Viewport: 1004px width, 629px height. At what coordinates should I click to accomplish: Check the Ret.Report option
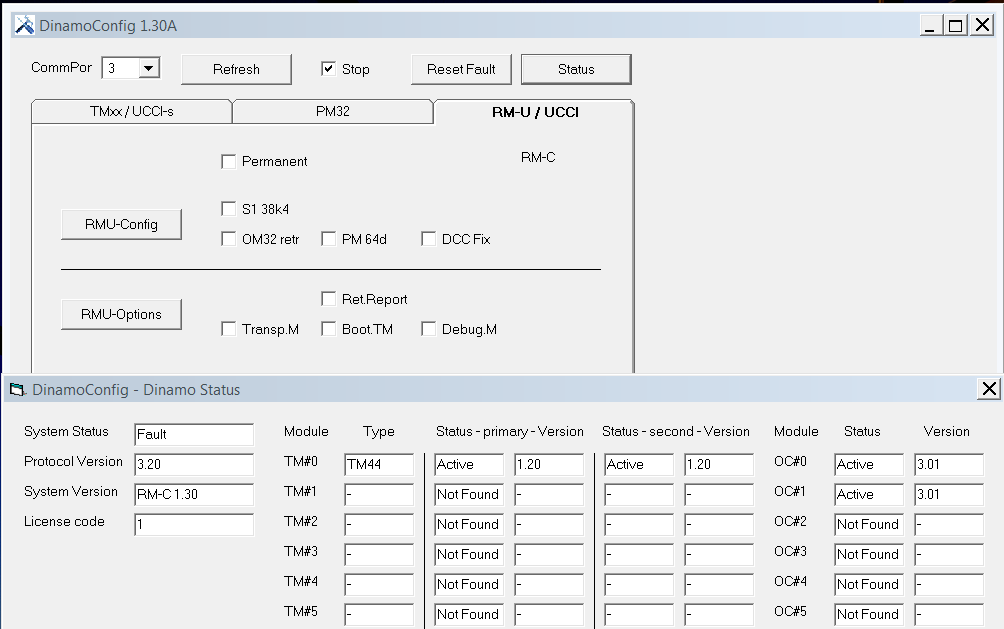[x=329, y=299]
